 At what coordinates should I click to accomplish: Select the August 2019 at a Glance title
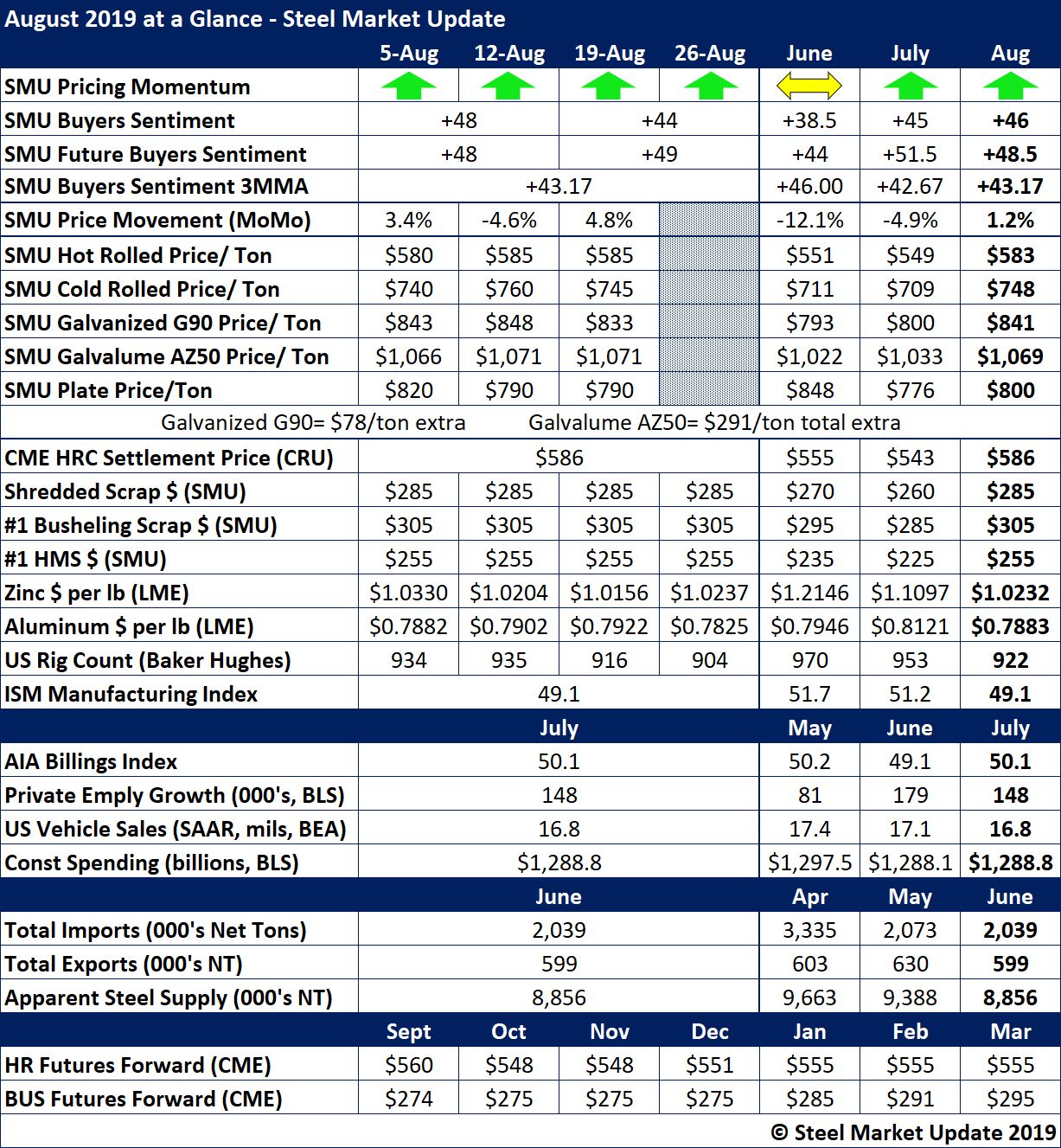[255, 19]
